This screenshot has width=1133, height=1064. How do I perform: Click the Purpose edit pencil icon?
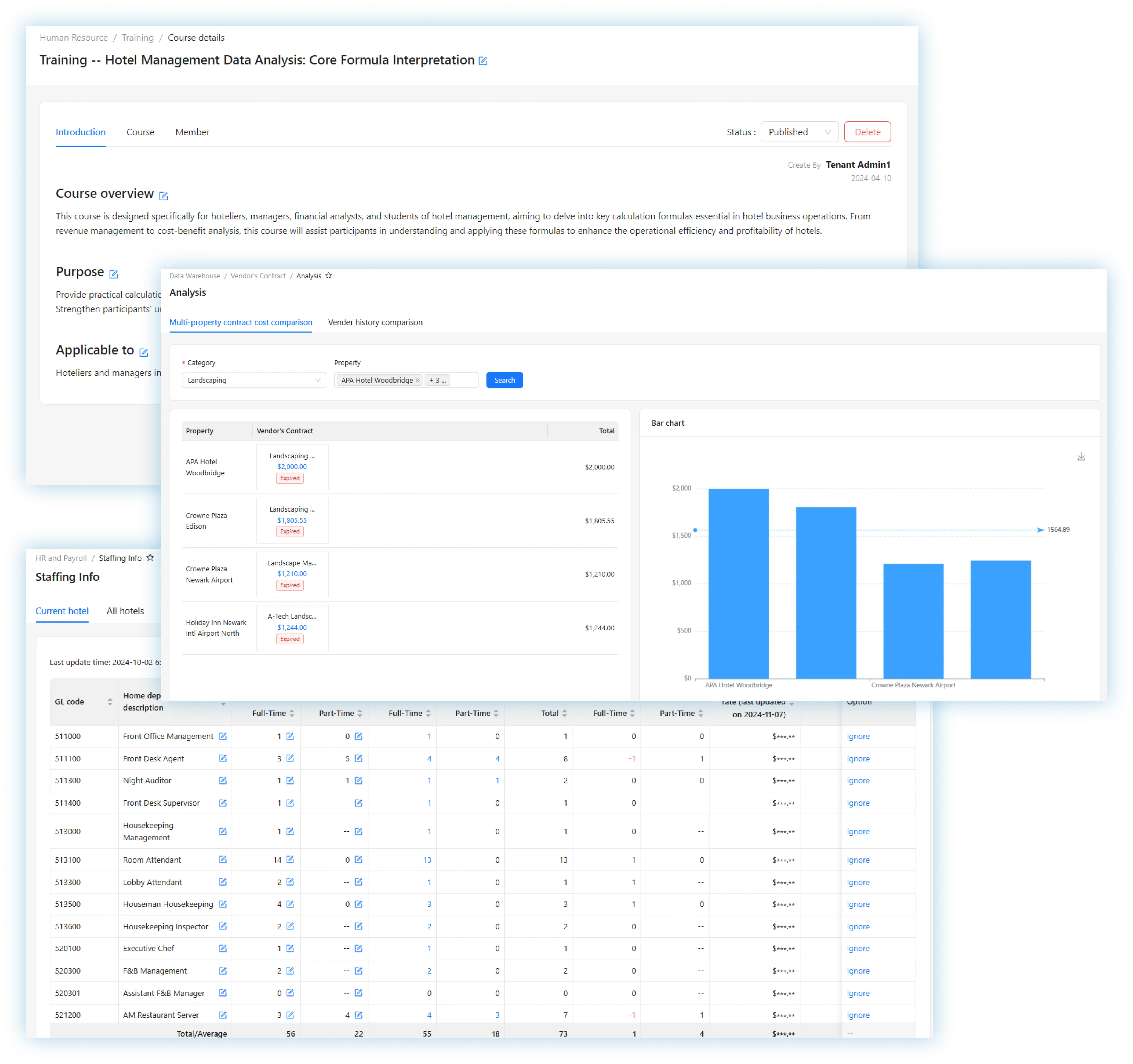click(x=113, y=274)
